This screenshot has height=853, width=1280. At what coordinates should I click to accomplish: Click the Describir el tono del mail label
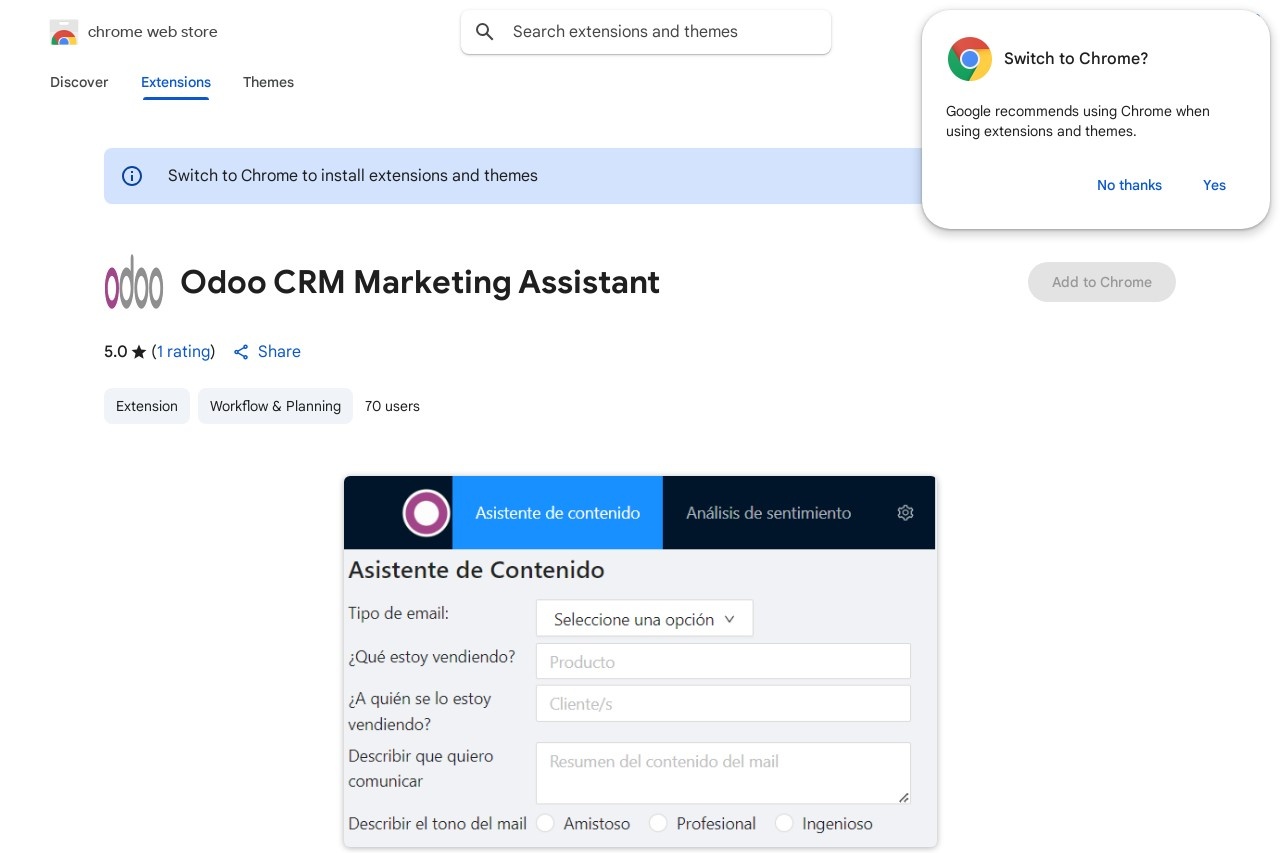click(x=437, y=824)
